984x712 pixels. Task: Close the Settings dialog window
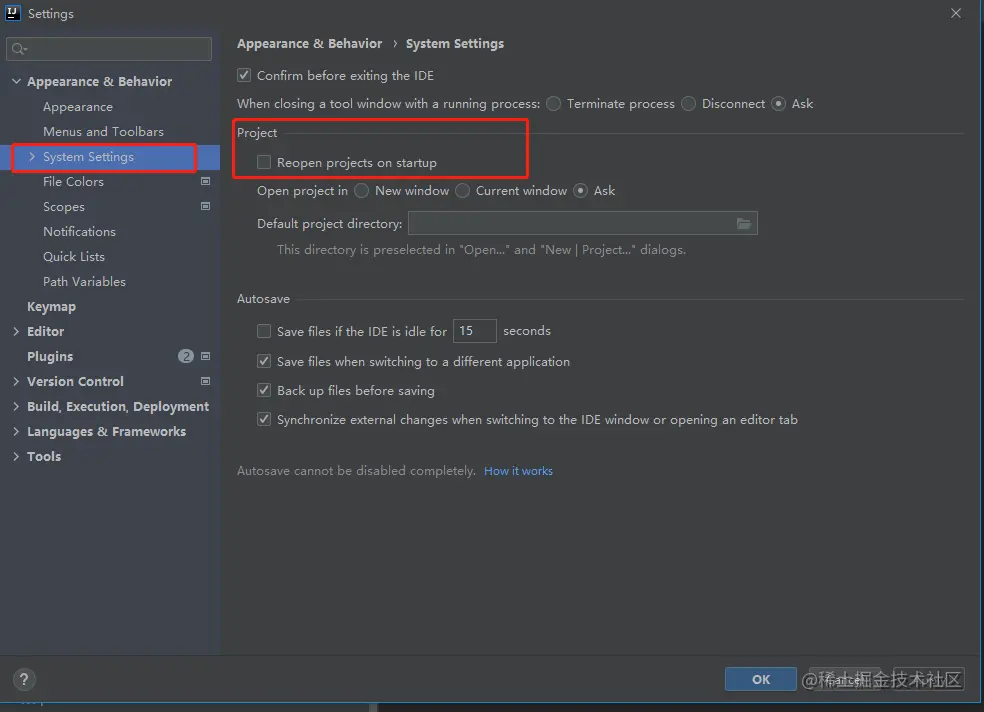coord(956,13)
